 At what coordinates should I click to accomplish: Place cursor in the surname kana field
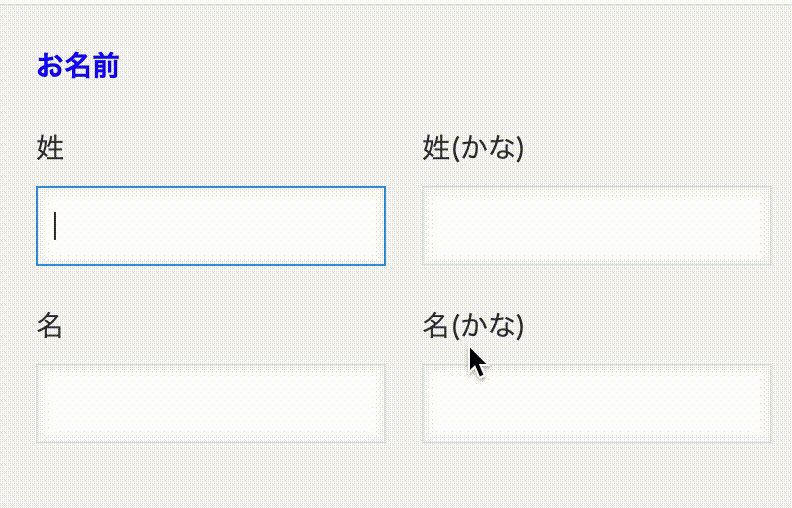pyautogui.click(x=597, y=226)
